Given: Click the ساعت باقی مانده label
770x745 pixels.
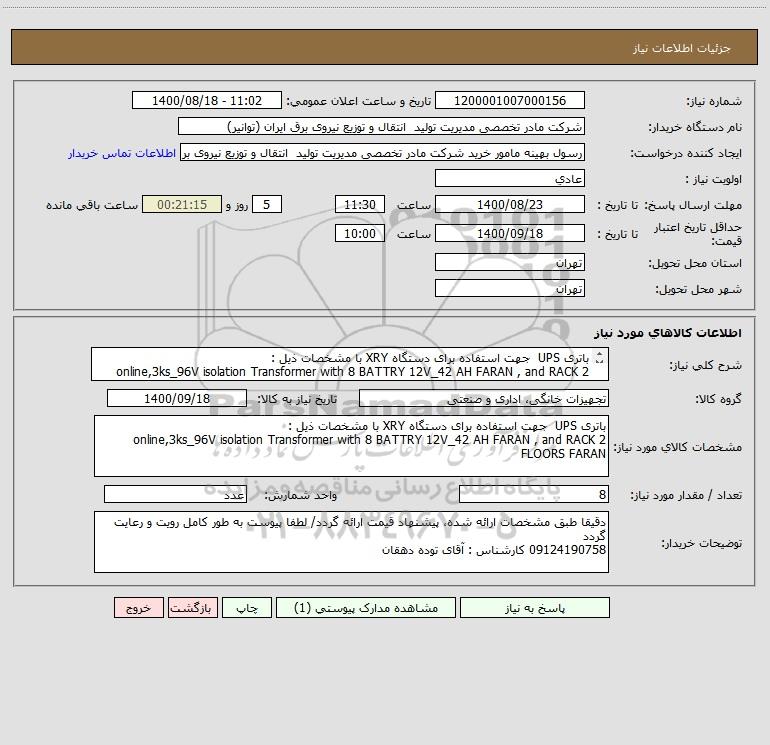Looking at the screenshot, I should coord(92,205).
